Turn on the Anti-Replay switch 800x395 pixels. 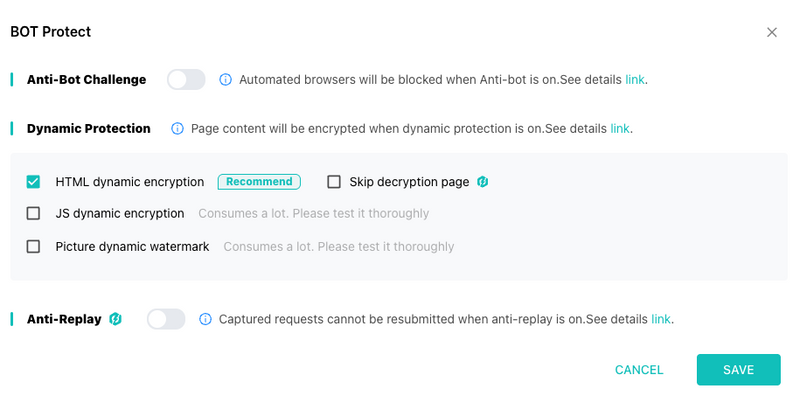(166, 319)
